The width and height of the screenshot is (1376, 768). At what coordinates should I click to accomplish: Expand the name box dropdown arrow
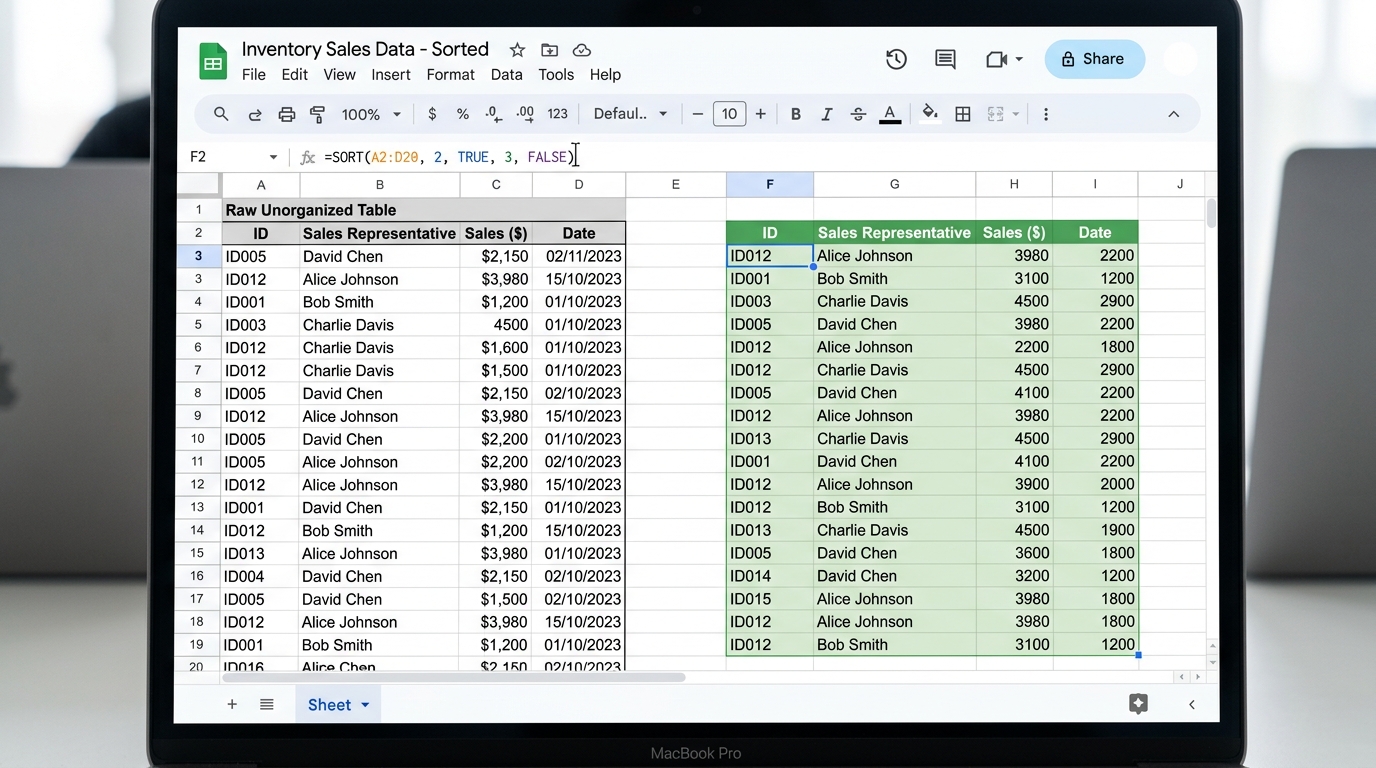coord(273,157)
